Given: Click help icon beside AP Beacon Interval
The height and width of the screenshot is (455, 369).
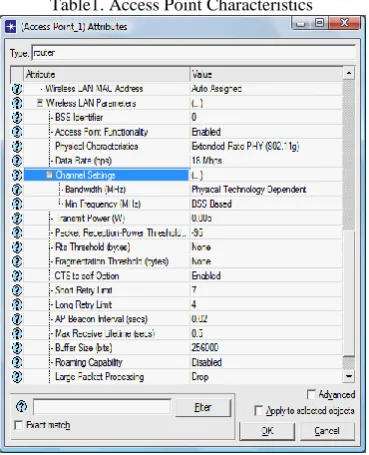Looking at the screenshot, I should tap(17, 319).
